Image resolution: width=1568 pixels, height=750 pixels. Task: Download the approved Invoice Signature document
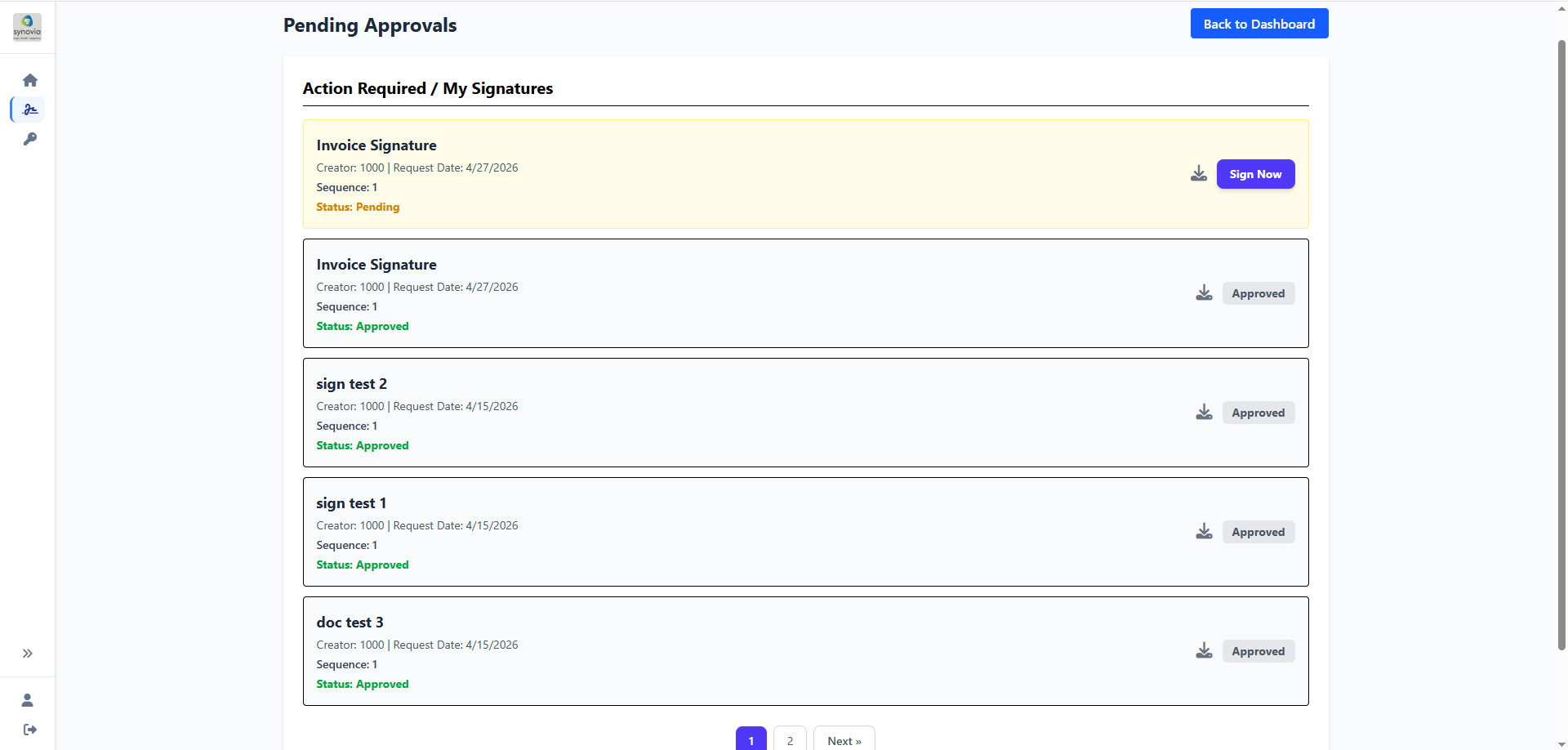coord(1205,293)
